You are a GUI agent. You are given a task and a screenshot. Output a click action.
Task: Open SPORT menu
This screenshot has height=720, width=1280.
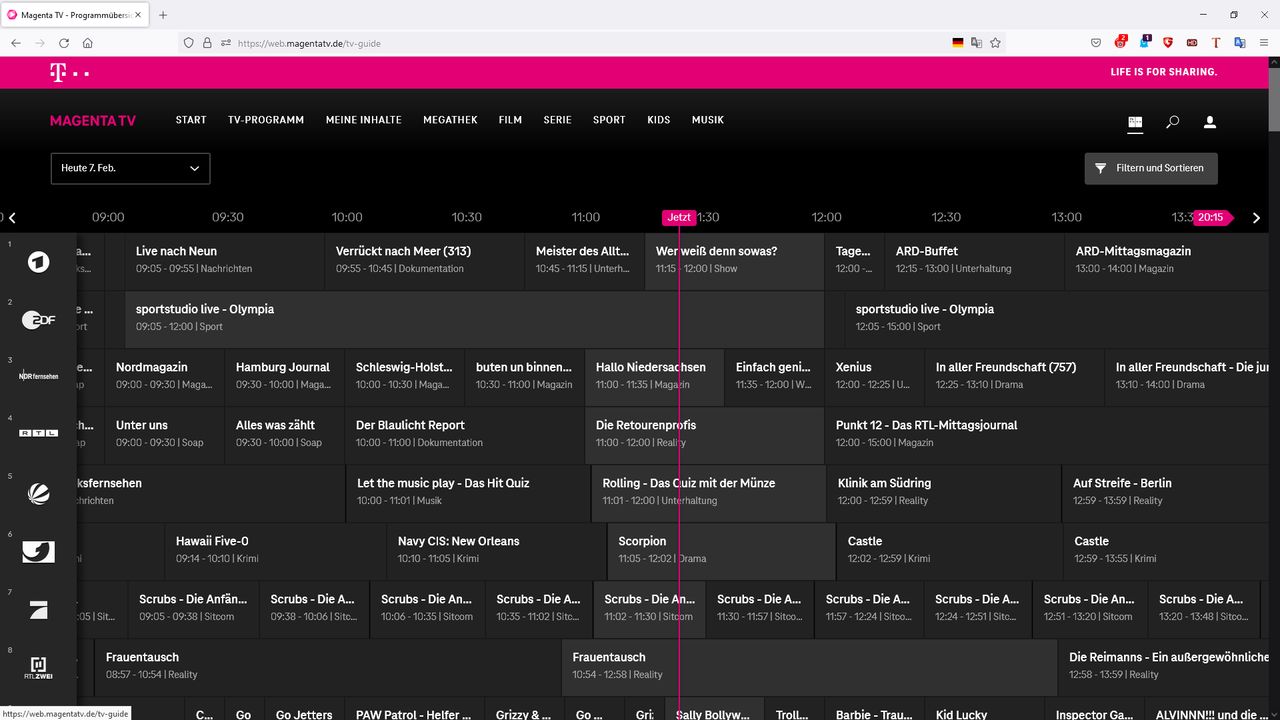609,120
